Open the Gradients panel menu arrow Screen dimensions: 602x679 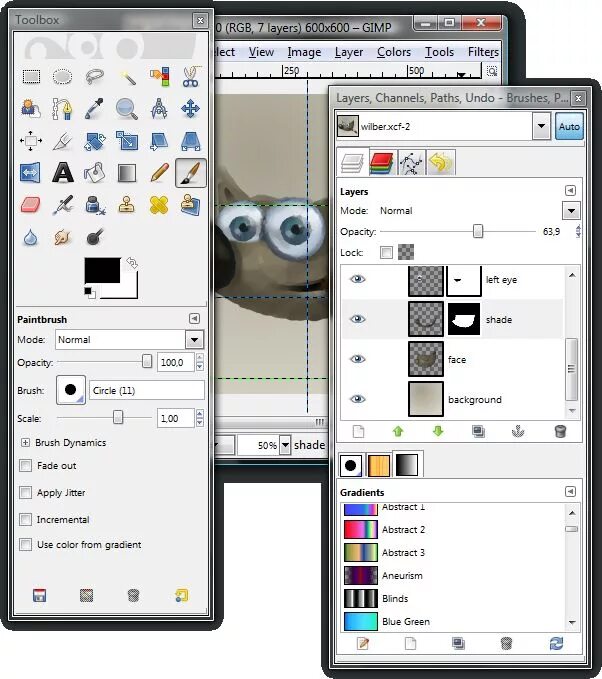tap(570, 491)
